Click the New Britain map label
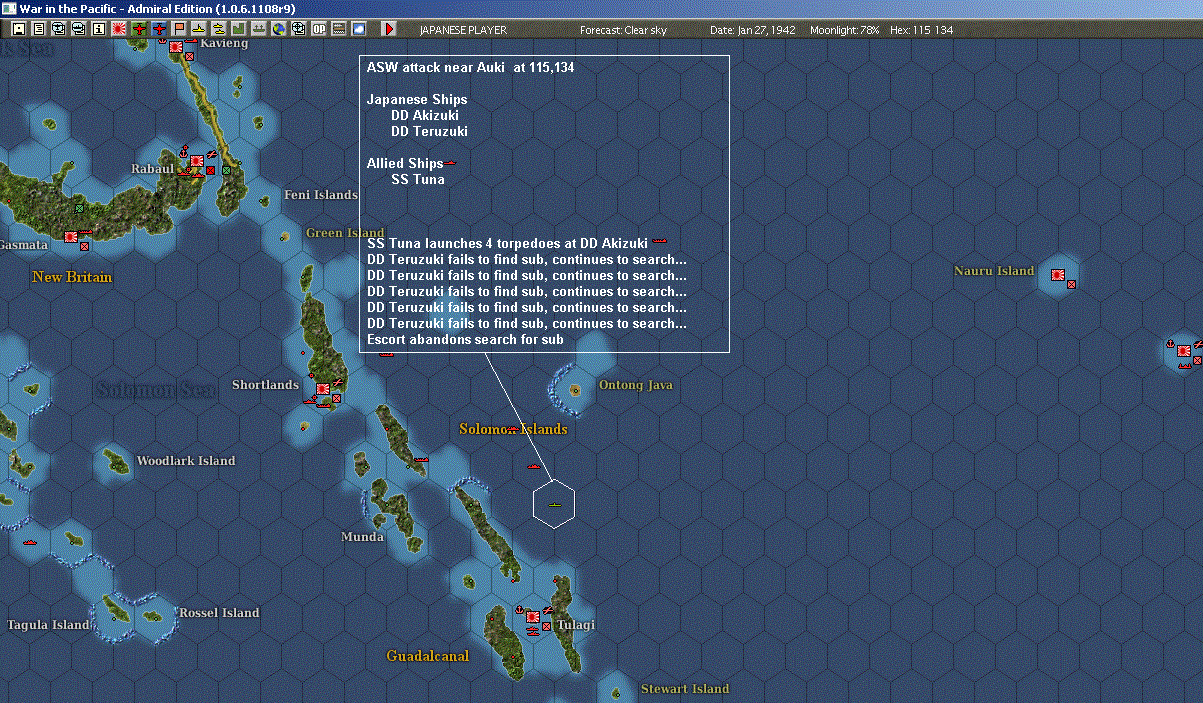 click(x=72, y=277)
